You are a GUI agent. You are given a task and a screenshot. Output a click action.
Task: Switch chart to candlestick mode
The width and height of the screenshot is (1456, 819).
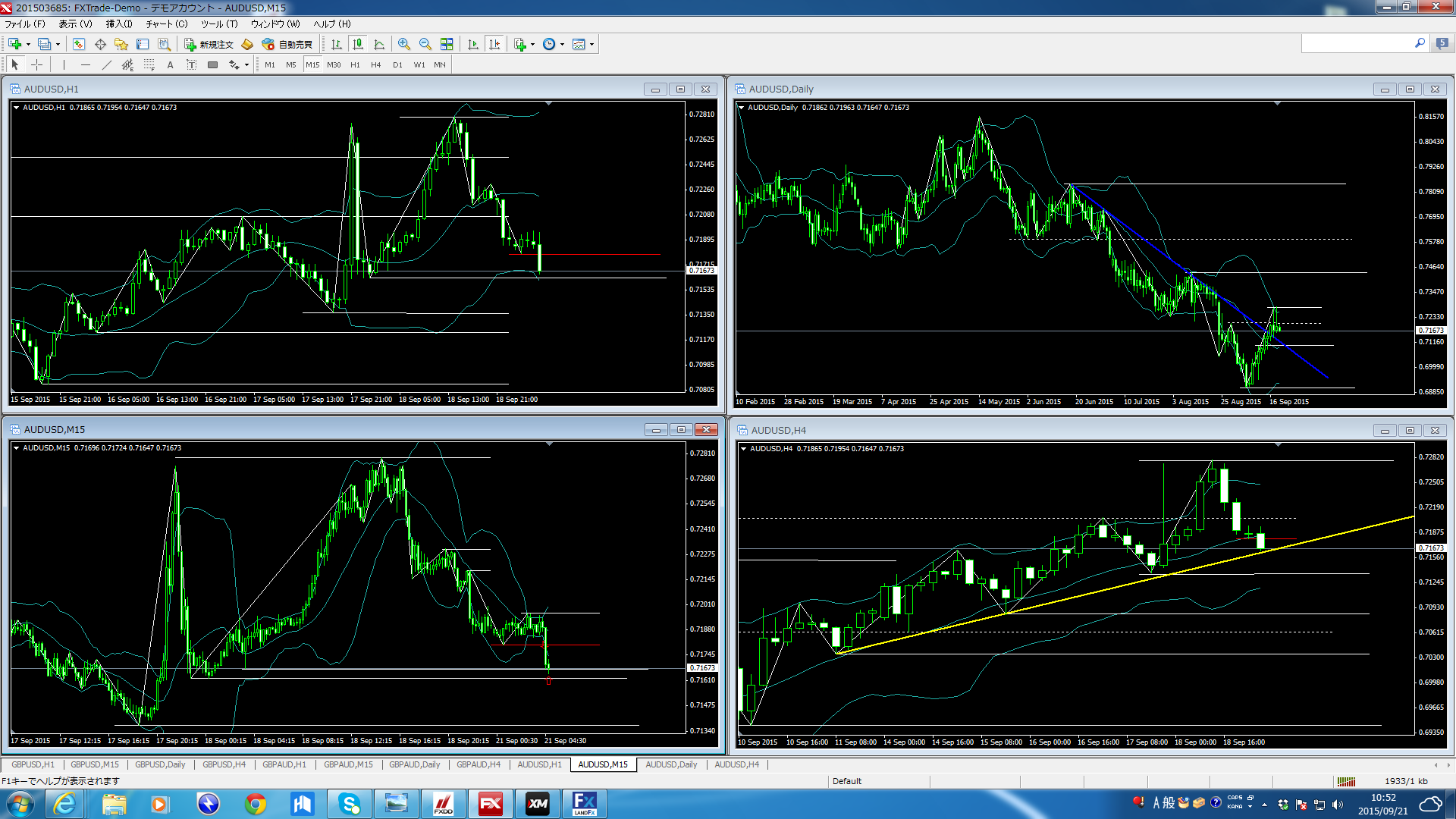[358, 44]
